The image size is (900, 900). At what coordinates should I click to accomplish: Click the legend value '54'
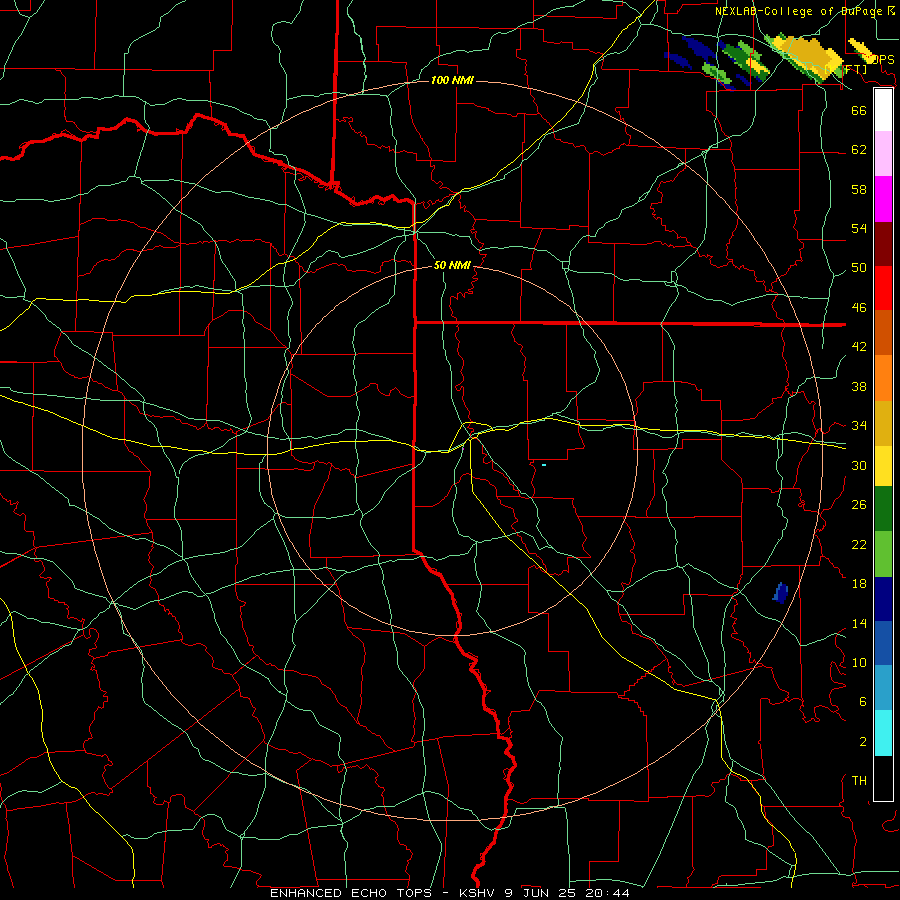point(859,228)
